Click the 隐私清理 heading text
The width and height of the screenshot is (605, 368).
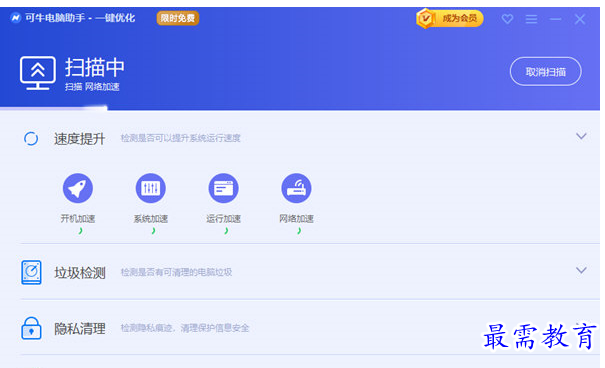point(79,329)
